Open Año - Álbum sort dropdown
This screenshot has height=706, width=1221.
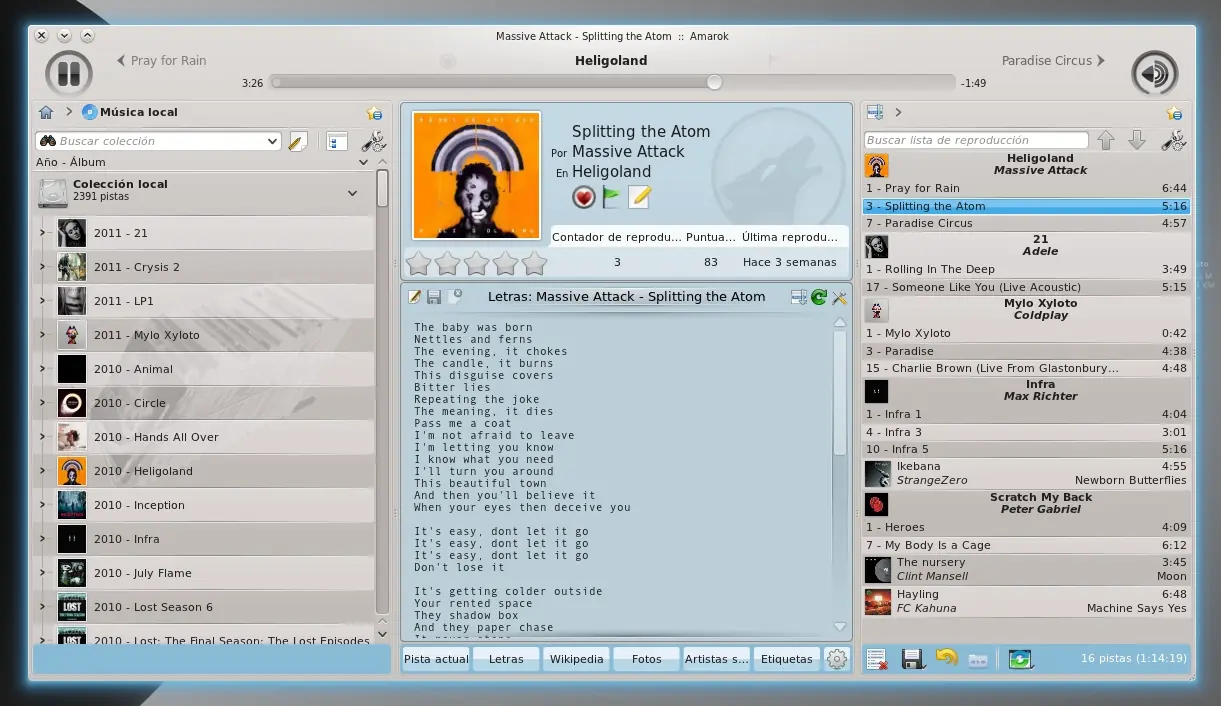coord(363,162)
